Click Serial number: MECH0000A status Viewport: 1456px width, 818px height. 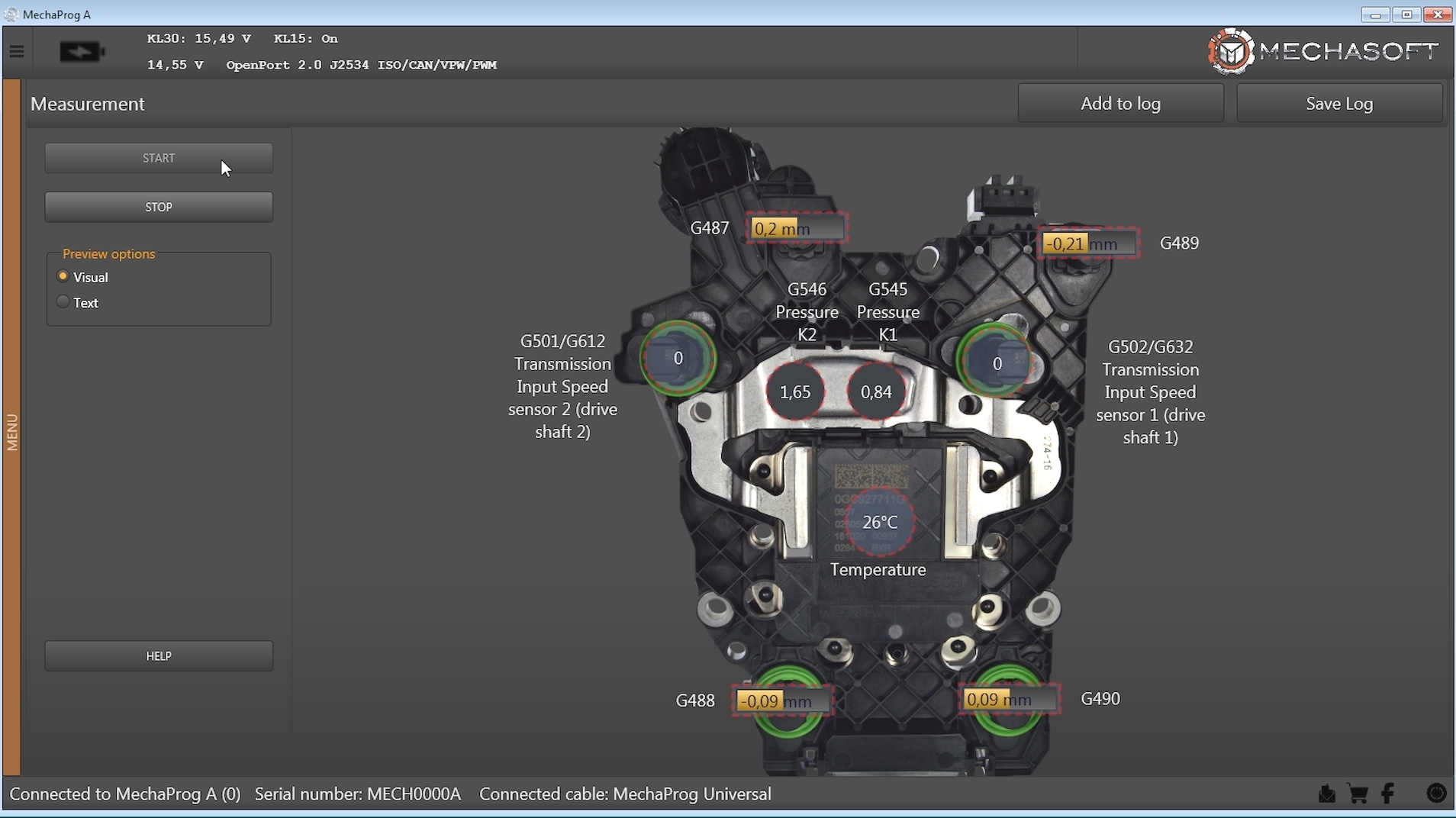tap(358, 794)
